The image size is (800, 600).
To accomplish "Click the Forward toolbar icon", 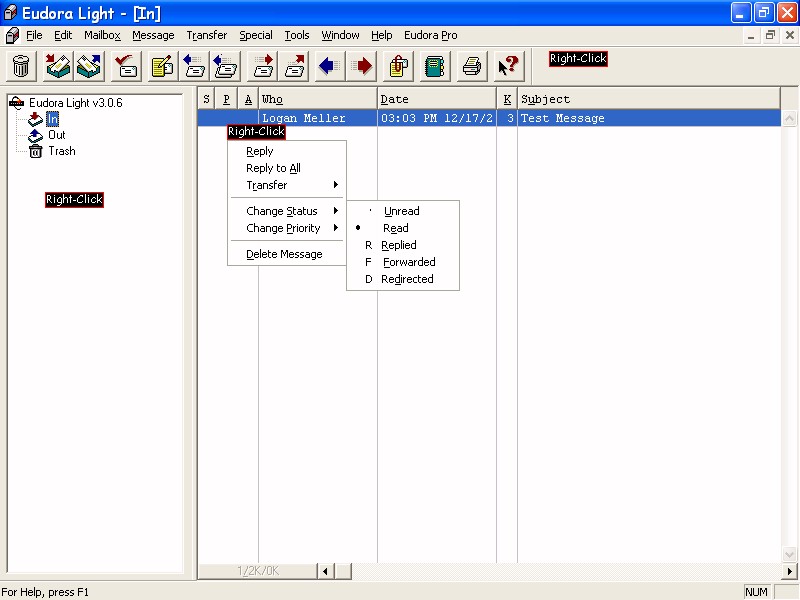I will tap(262, 66).
